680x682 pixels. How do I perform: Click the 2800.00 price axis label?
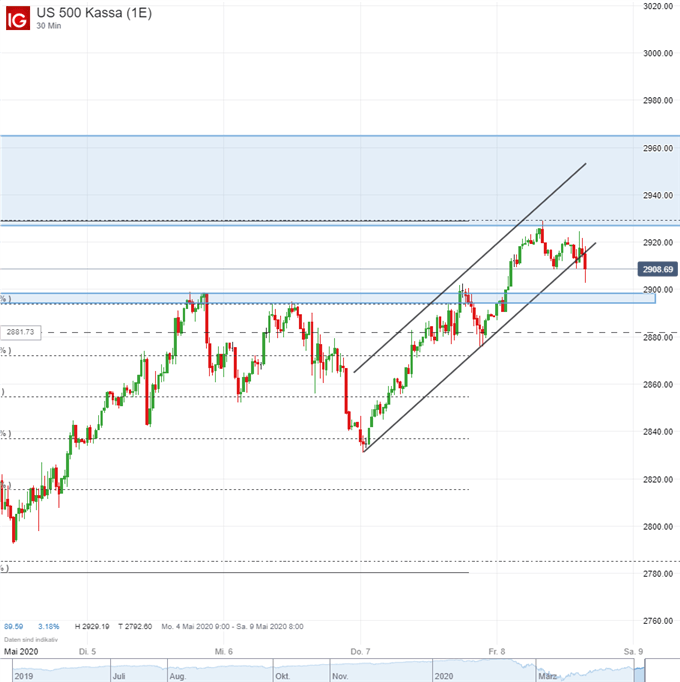[658, 526]
